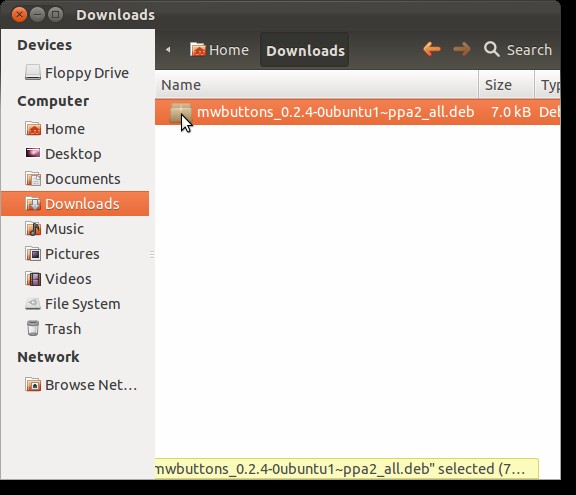The width and height of the screenshot is (576, 495).
Task: Click the Home label in the path bar
Action: click(x=229, y=50)
